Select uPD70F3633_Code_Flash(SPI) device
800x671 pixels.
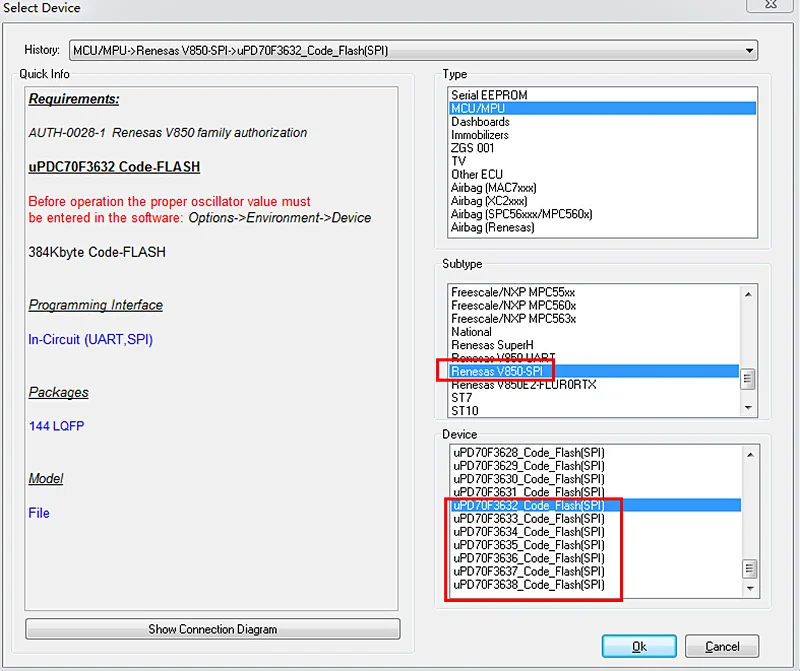pos(596,519)
